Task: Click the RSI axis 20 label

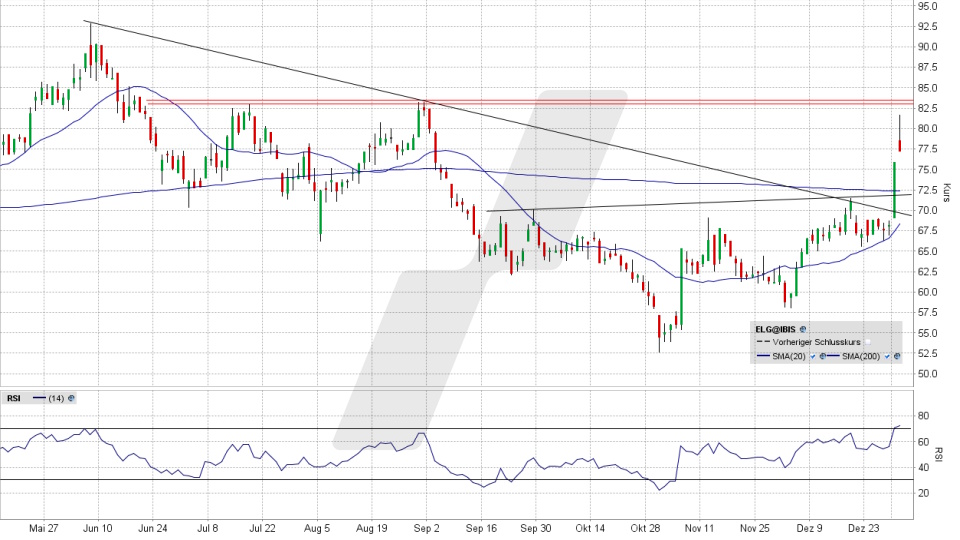Action: click(923, 493)
